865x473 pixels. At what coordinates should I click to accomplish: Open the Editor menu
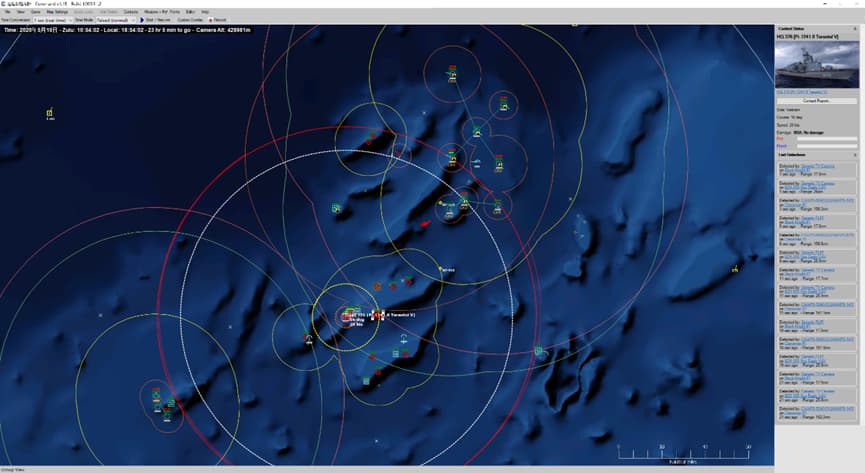(191, 12)
